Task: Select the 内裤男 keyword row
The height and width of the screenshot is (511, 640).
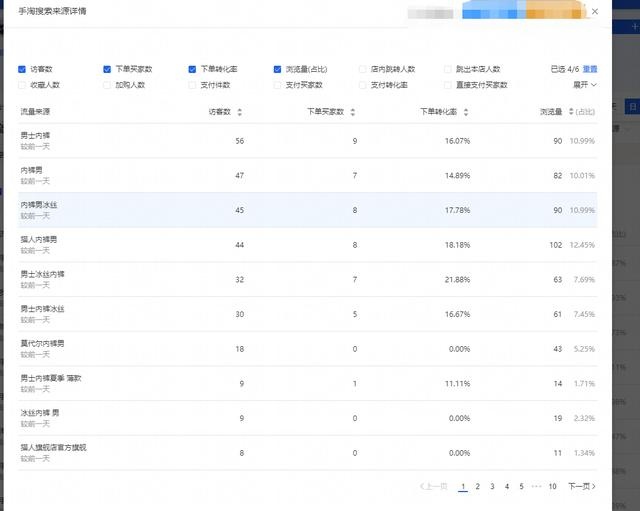Action: click(307, 176)
